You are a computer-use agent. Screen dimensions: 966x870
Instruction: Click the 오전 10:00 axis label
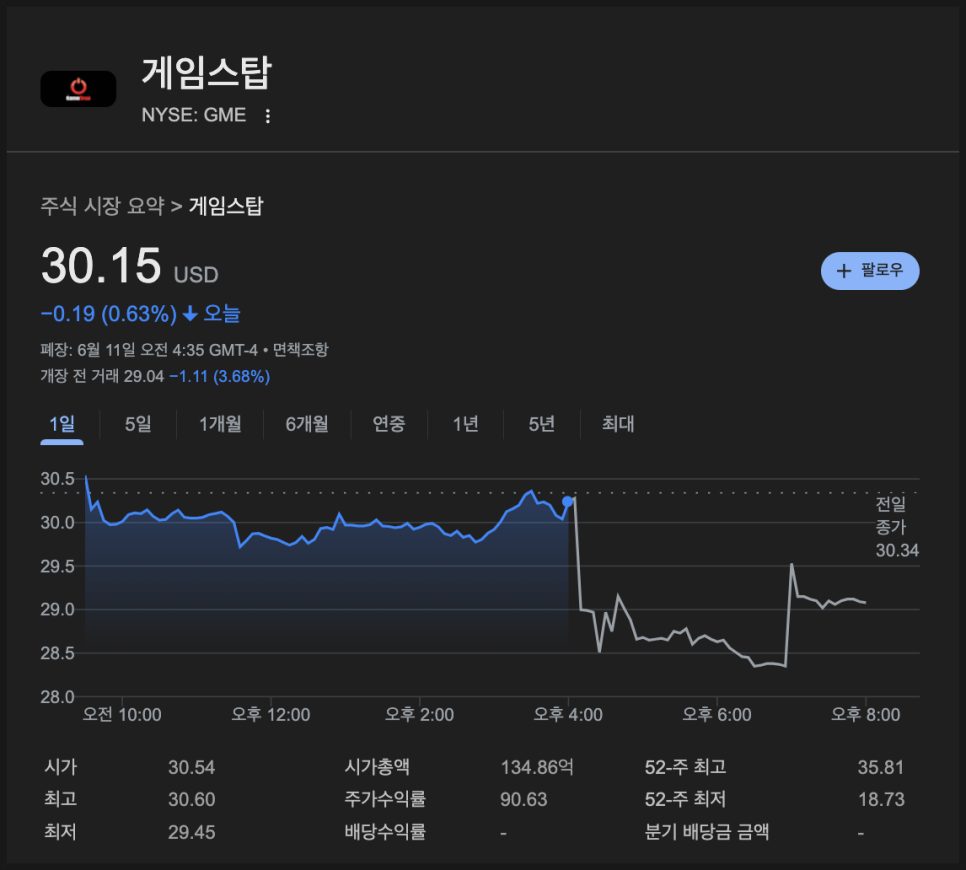pyautogui.click(x=122, y=715)
